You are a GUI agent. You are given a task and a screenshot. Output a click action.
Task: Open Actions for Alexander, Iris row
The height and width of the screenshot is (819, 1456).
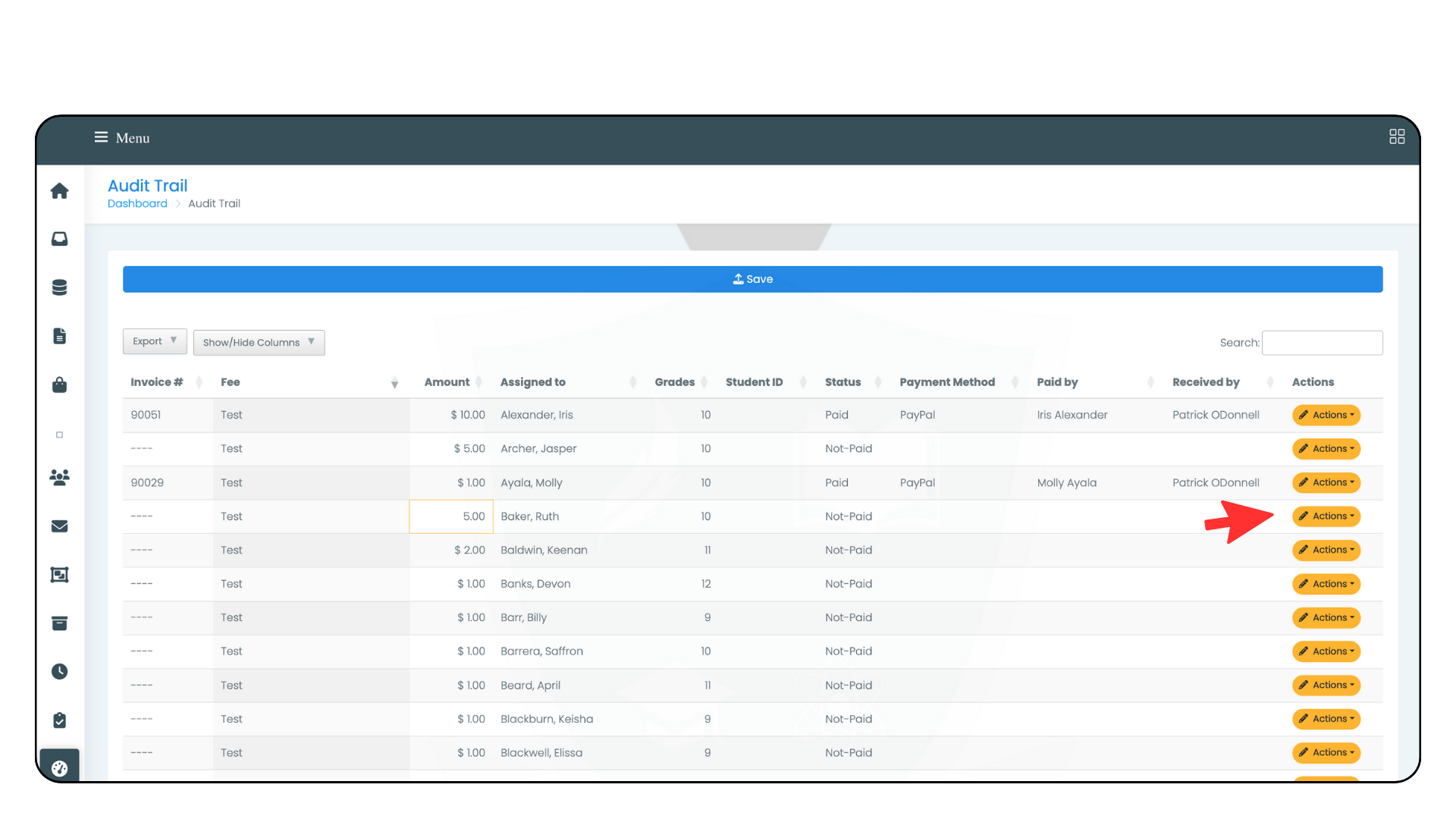click(x=1326, y=415)
